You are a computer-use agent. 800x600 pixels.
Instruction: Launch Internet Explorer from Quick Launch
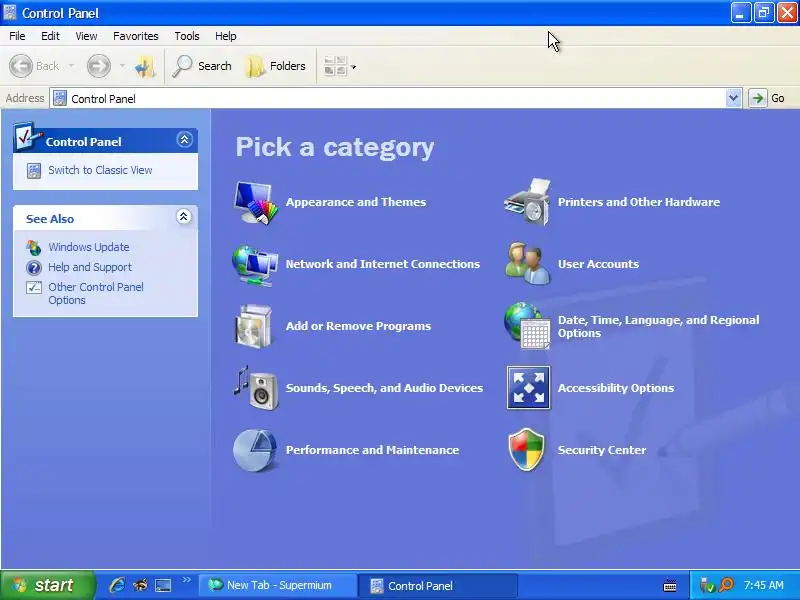coord(117,585)
